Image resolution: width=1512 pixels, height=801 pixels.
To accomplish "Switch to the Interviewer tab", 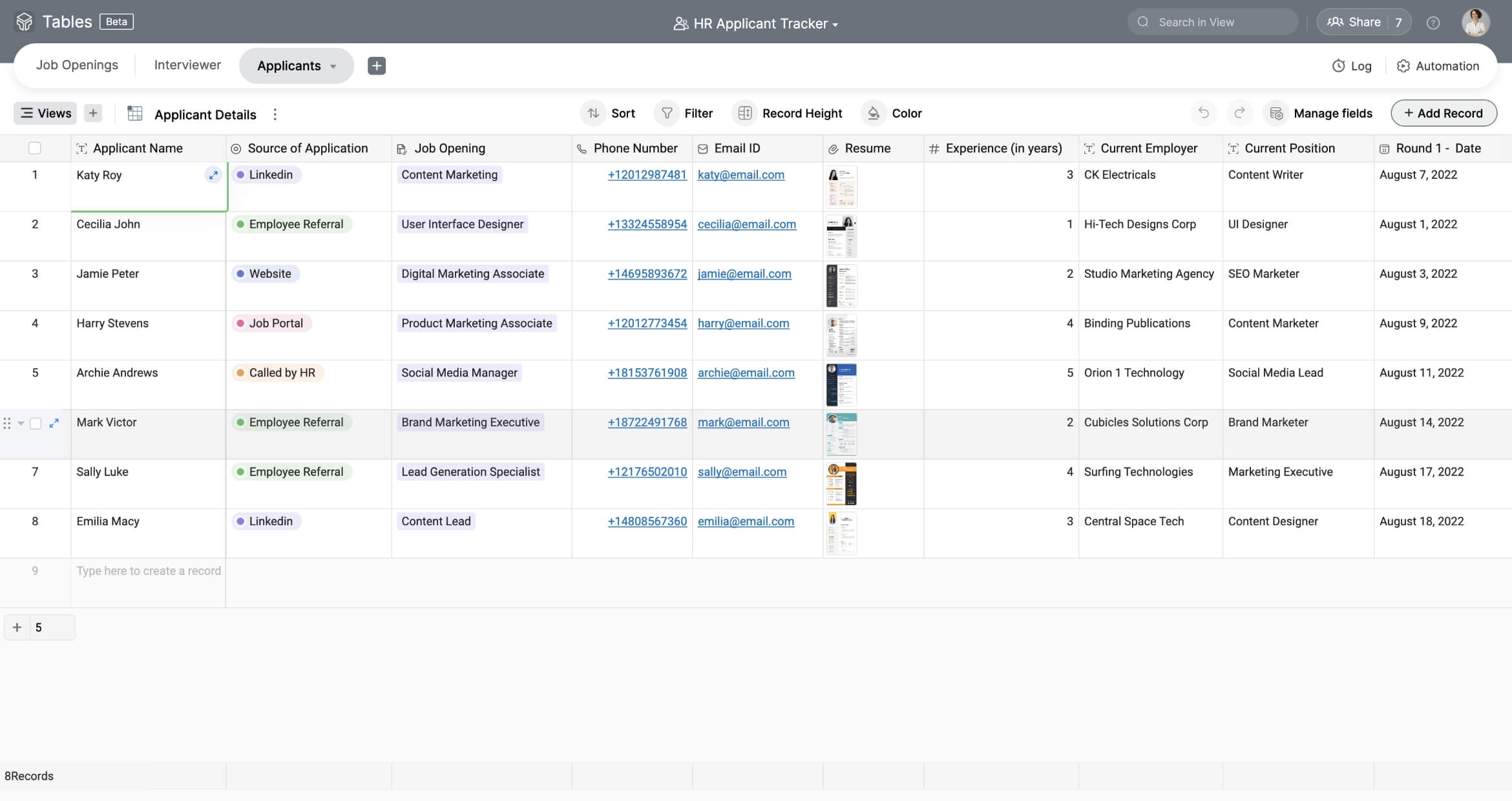I will click(187, 65).
